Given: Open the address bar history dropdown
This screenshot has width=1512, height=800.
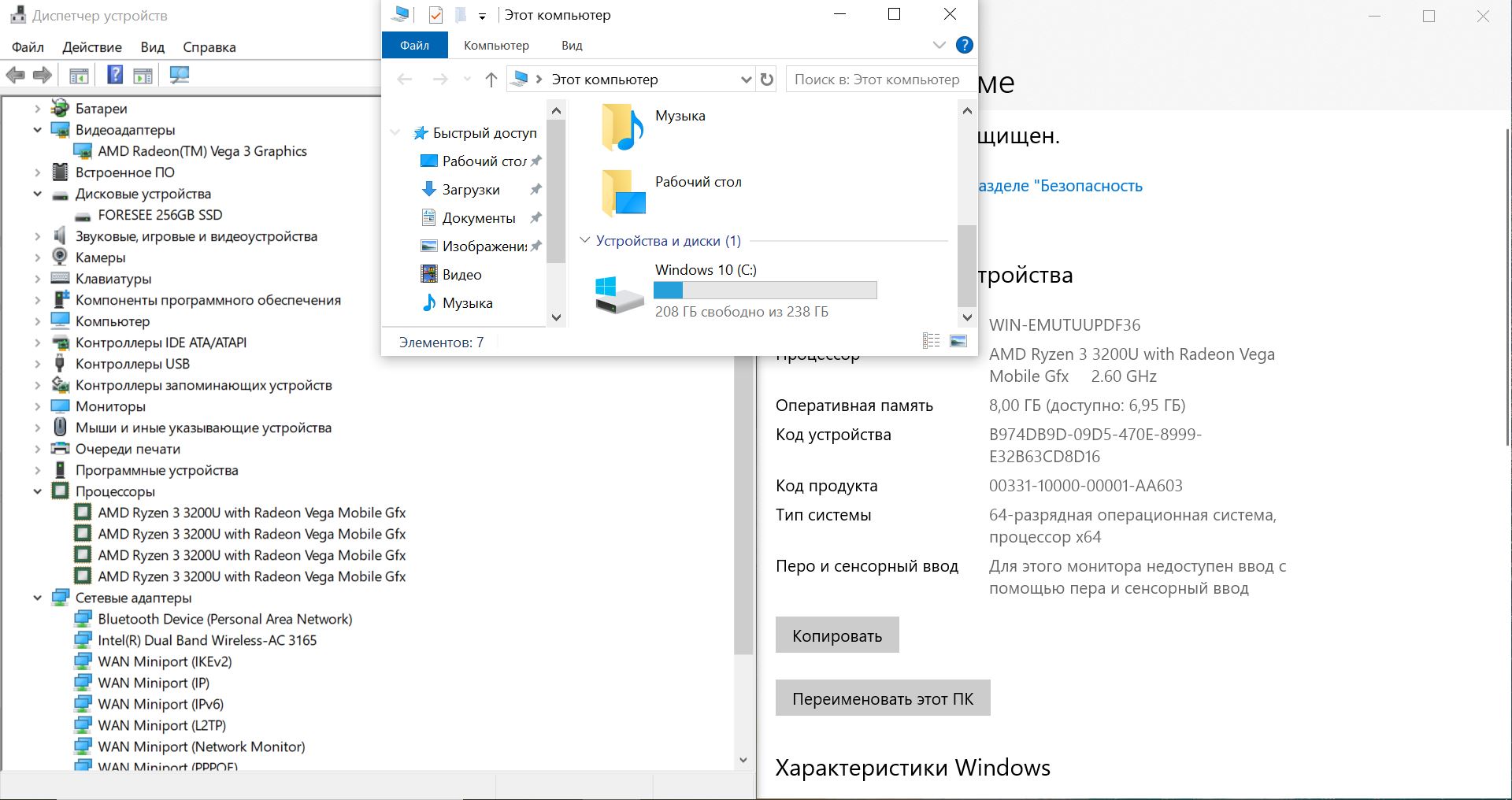Looking at the screenshot, I should point(746,80).
